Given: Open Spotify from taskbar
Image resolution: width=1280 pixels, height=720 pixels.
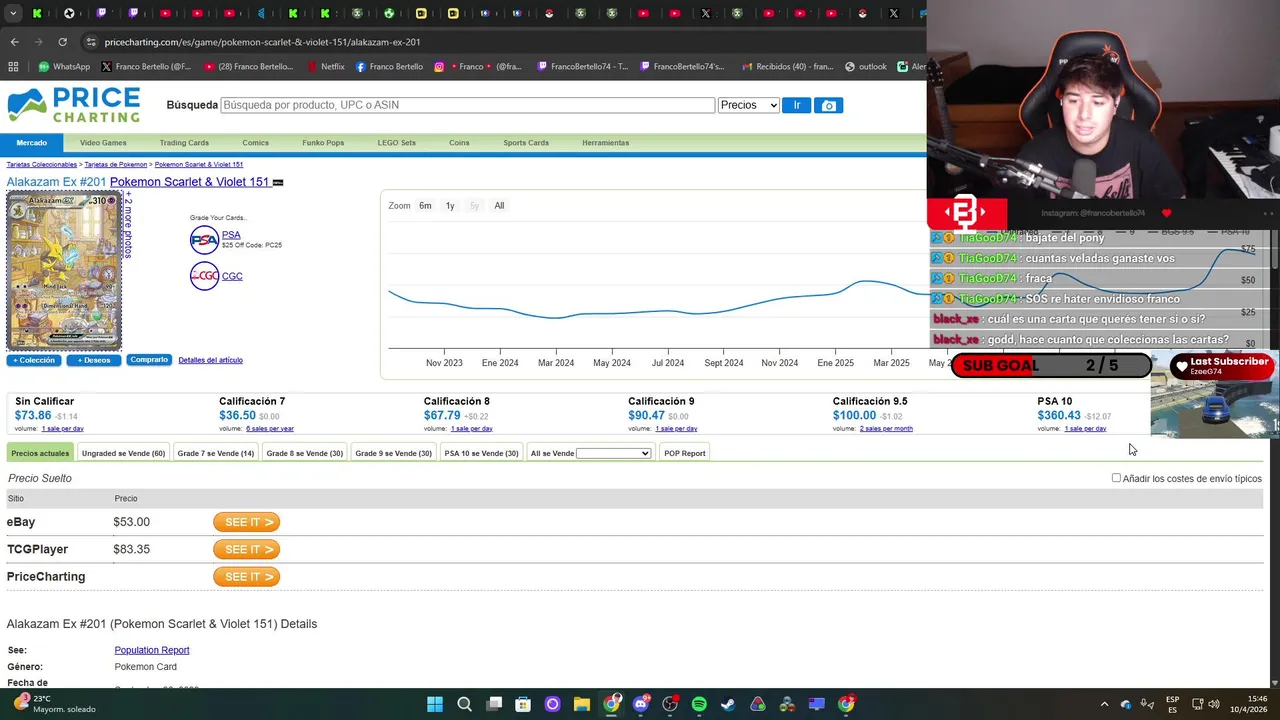Looking at the screenshot, I should point(699,704).
